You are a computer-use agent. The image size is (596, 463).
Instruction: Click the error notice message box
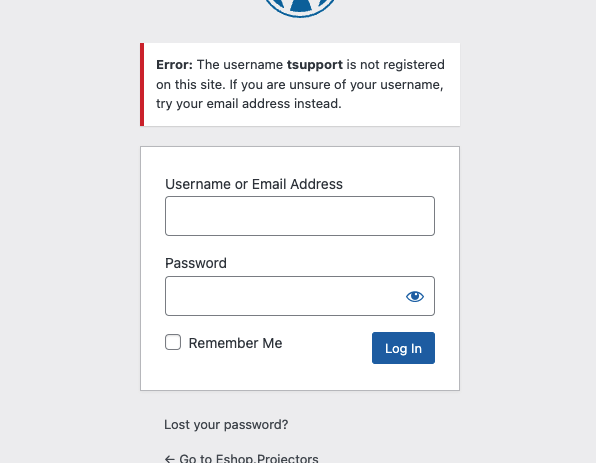(x=300, y=84)
